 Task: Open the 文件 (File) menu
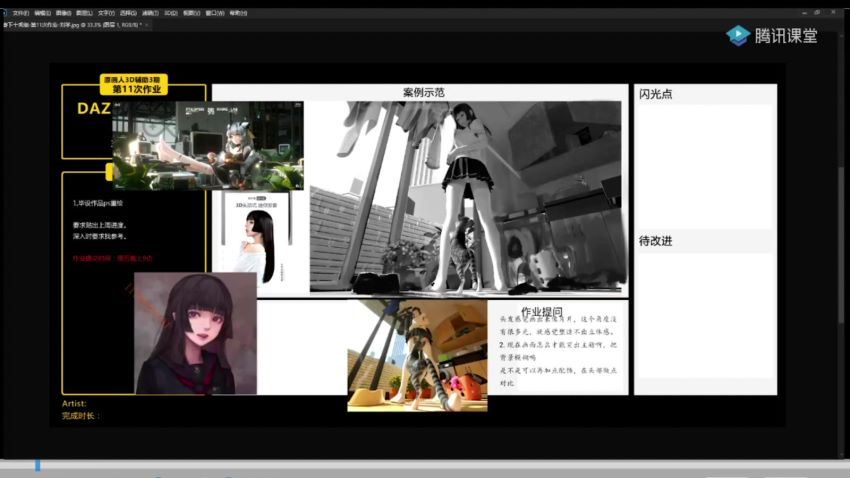point(21,13)
